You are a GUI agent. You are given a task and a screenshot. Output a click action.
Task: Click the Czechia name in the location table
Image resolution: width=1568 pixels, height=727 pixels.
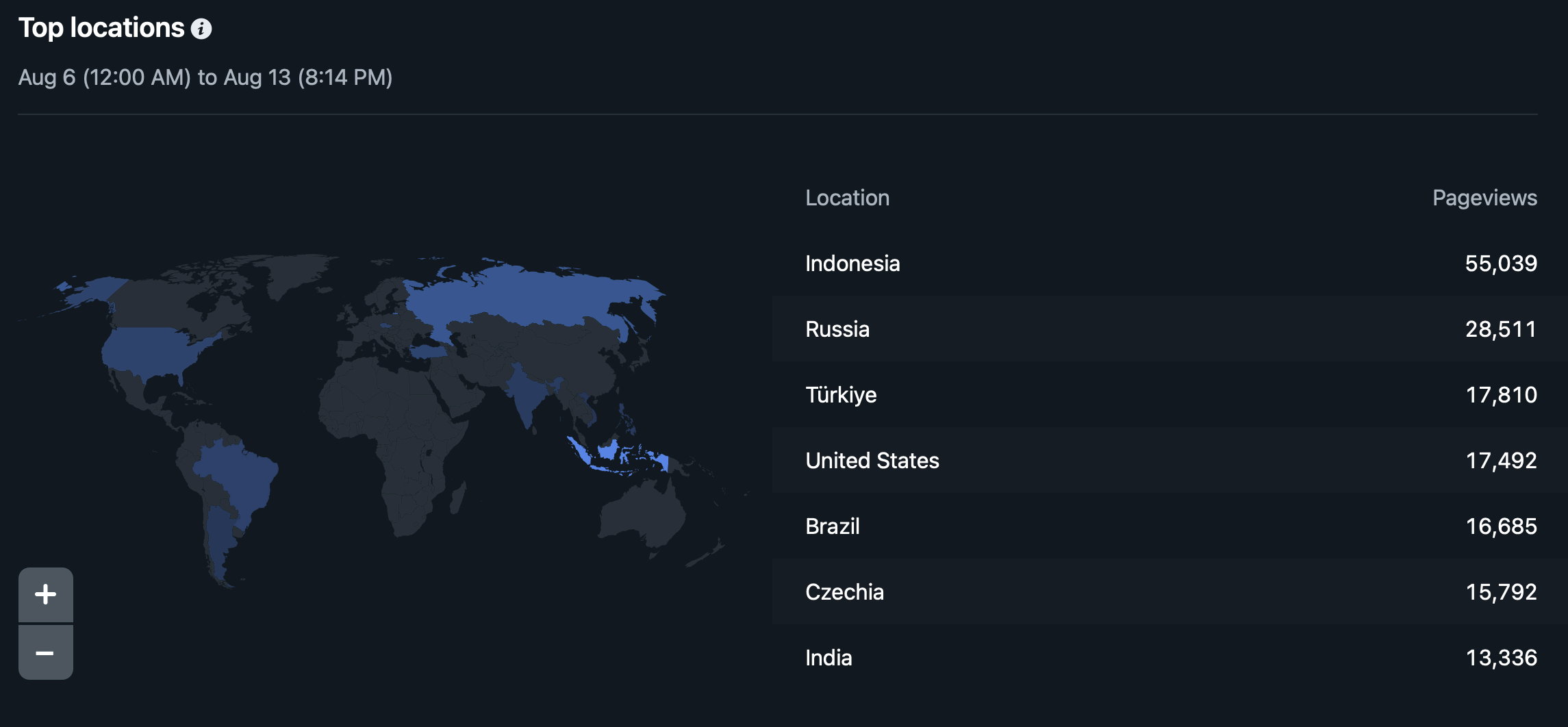click(x=844, y=592)
